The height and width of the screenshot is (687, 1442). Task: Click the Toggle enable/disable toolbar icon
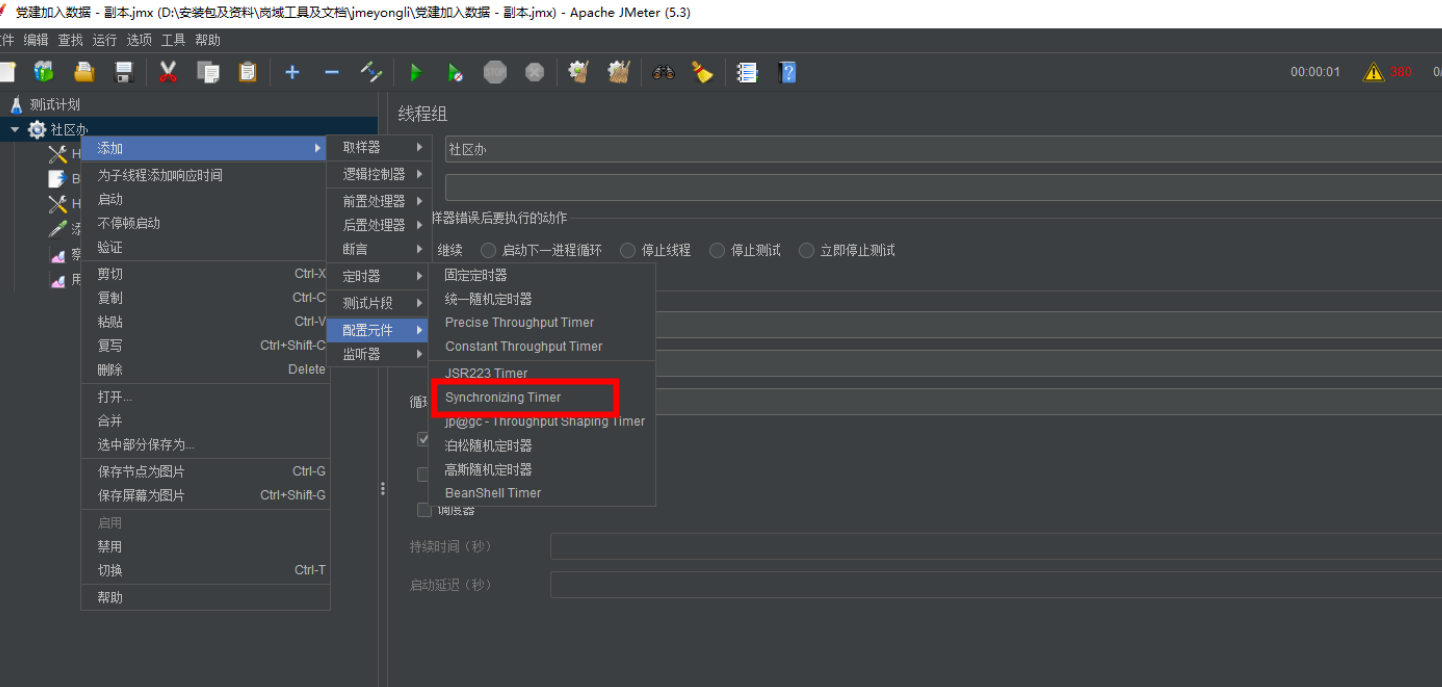tap(372, 72)
